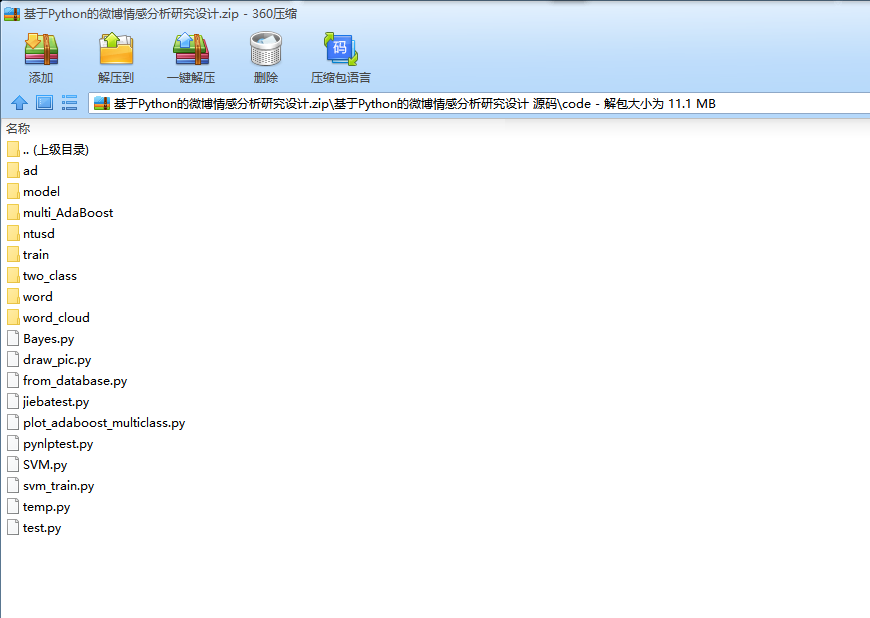This screenshot has height=618, width=870.
Task: Select the test.py file icon
Action: [x=13, y=528]
